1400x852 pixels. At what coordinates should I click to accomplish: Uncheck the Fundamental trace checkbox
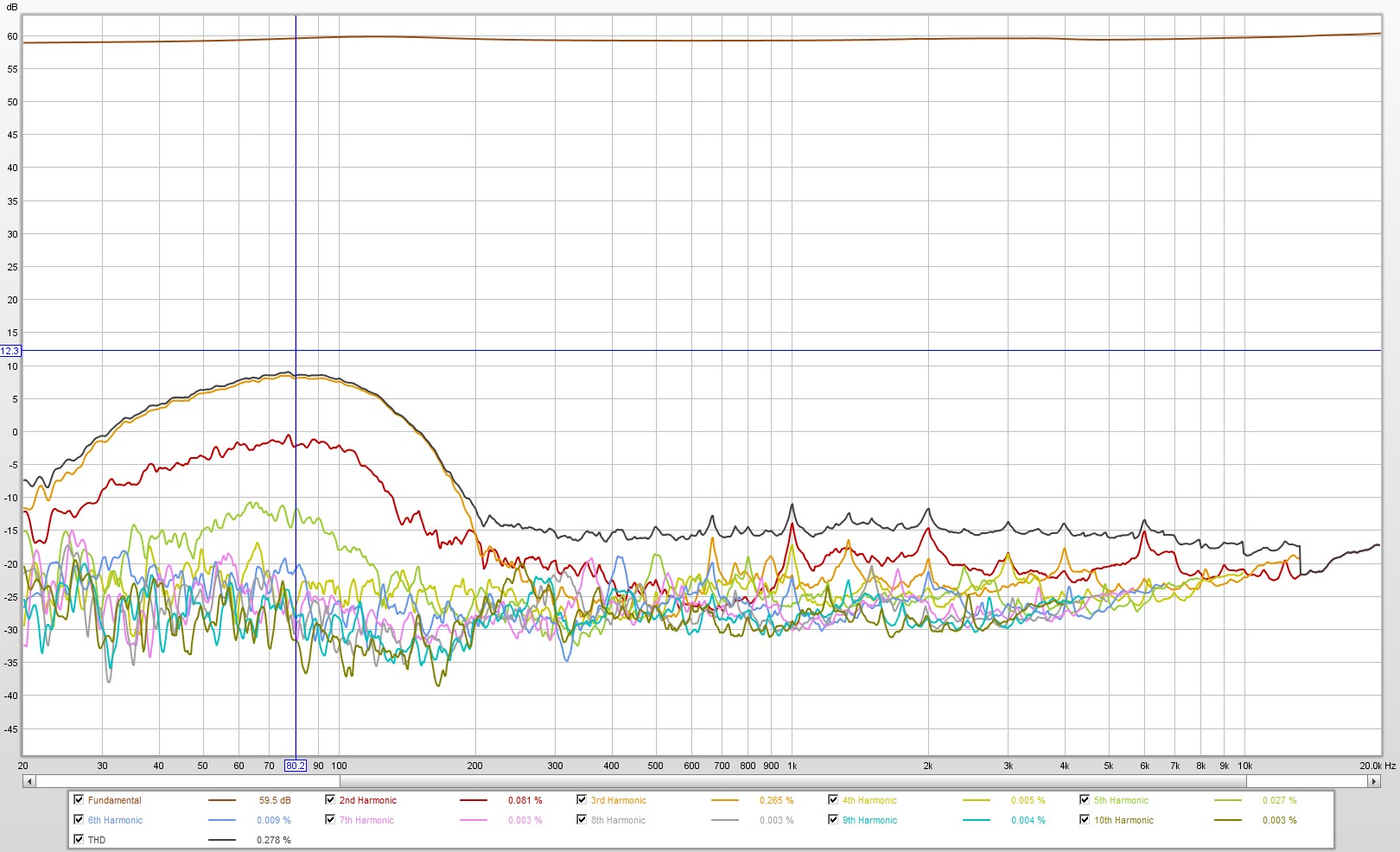pyautogui.click(x=80, y=800)
